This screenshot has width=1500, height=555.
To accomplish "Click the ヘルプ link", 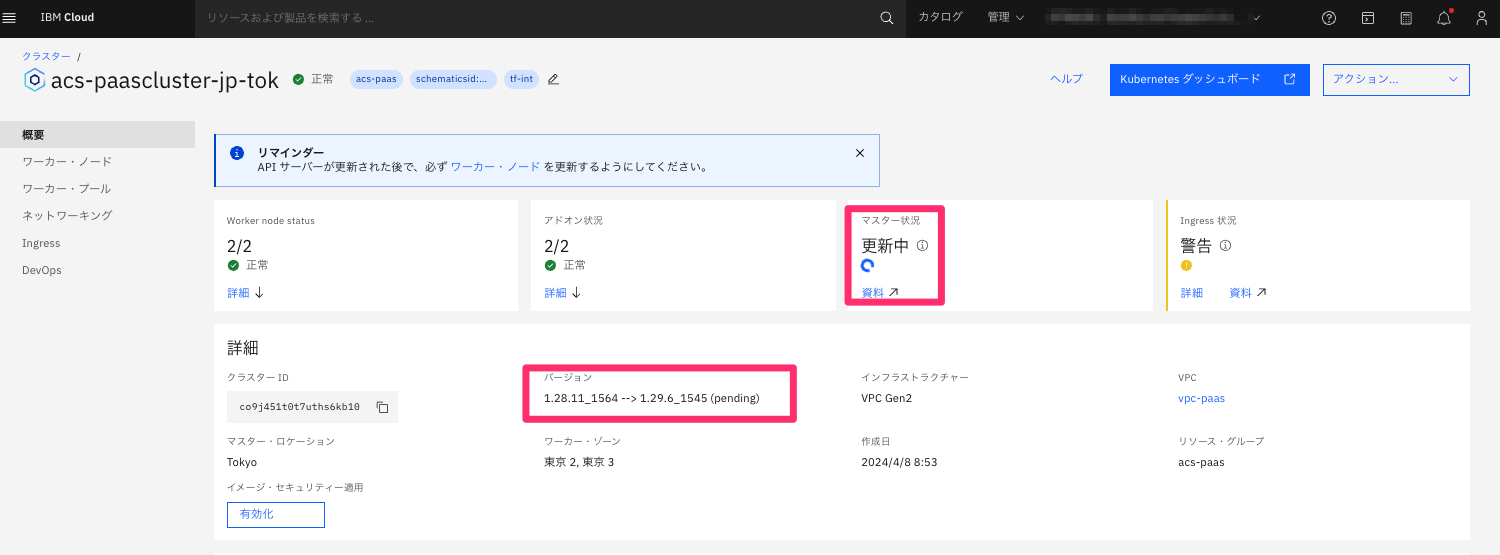I will tap(1066, 79).
